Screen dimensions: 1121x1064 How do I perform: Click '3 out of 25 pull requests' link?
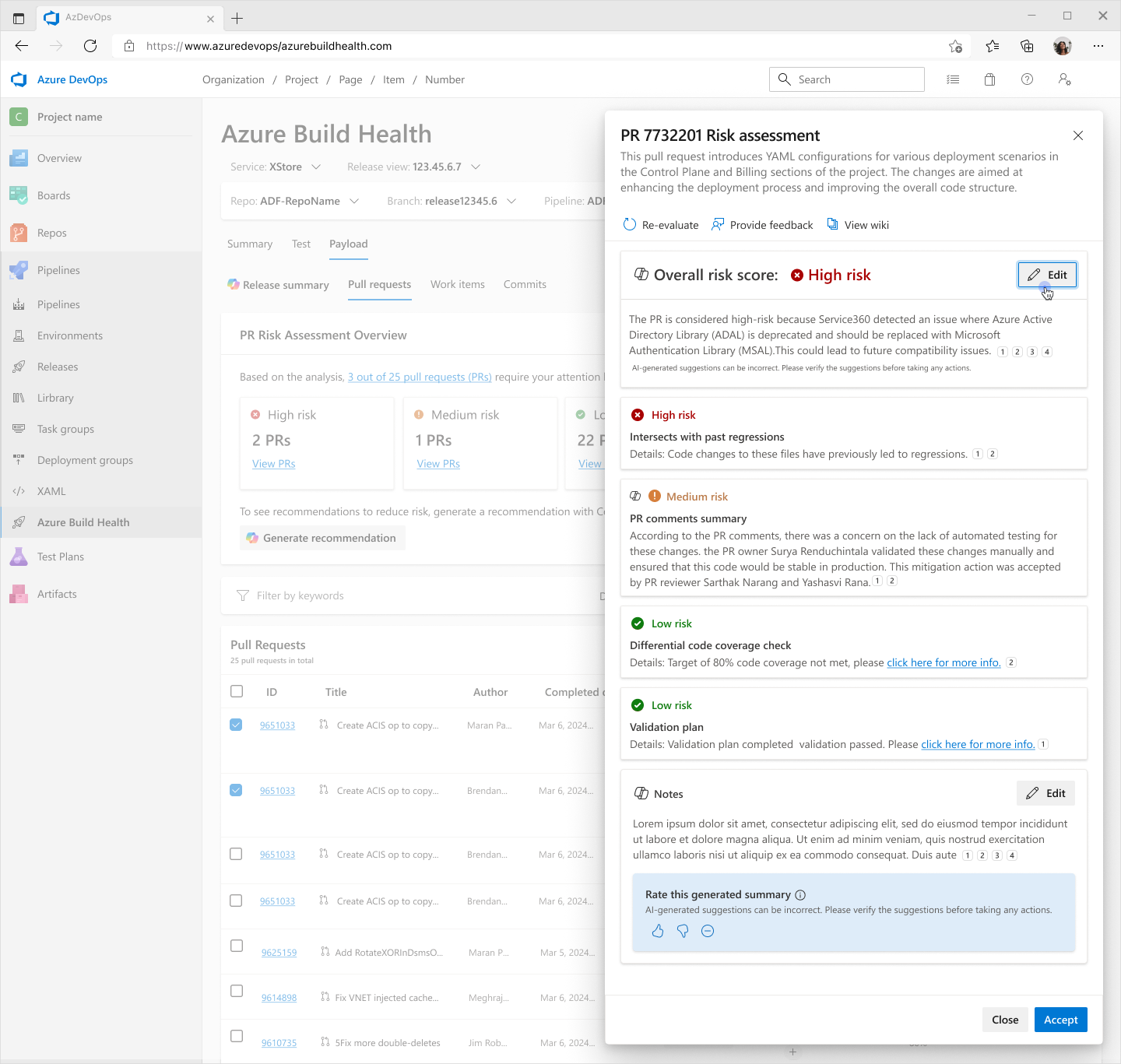coord(420,377)
